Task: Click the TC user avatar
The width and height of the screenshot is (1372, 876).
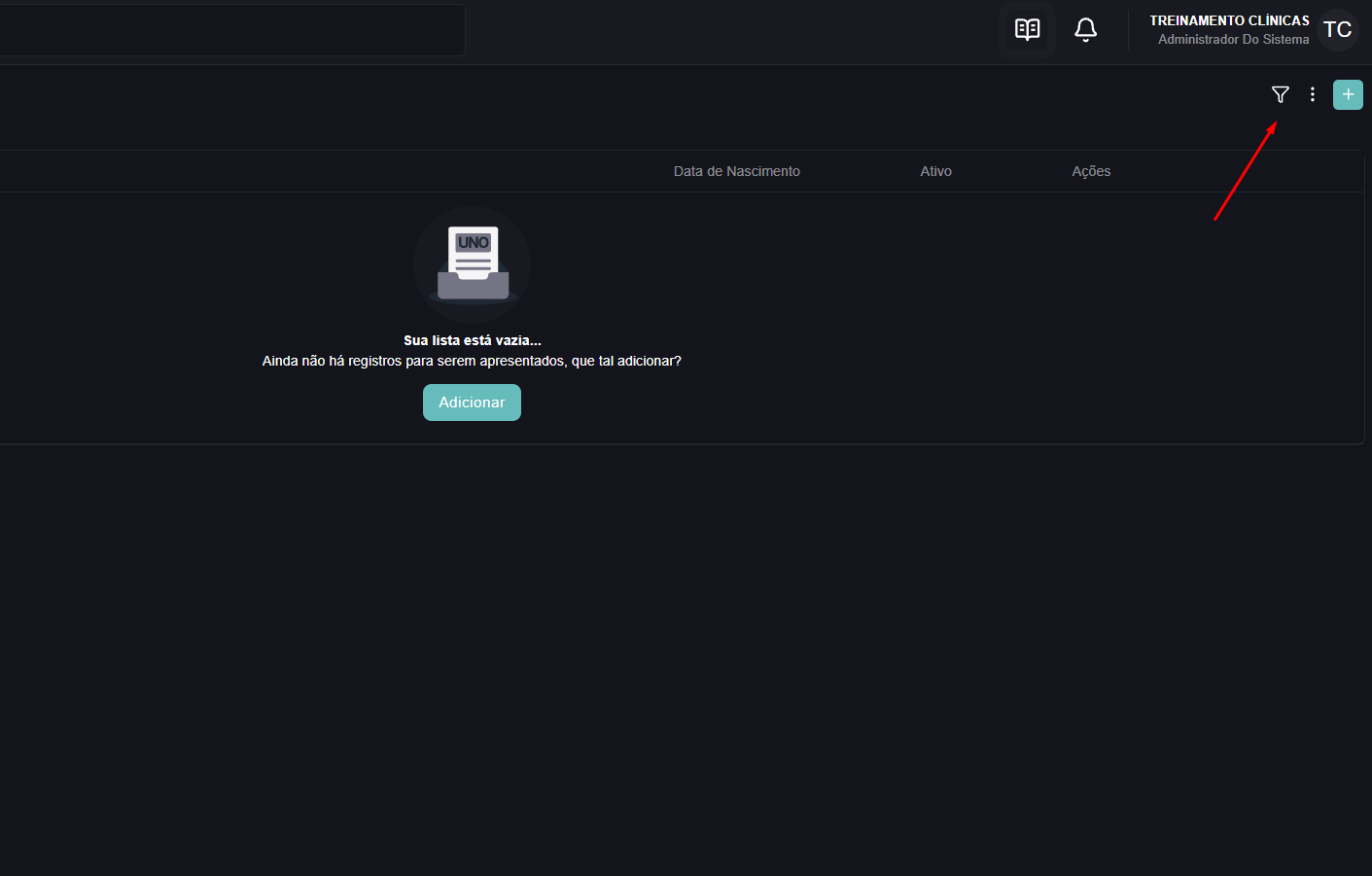Action: (x=1338, y=30)
